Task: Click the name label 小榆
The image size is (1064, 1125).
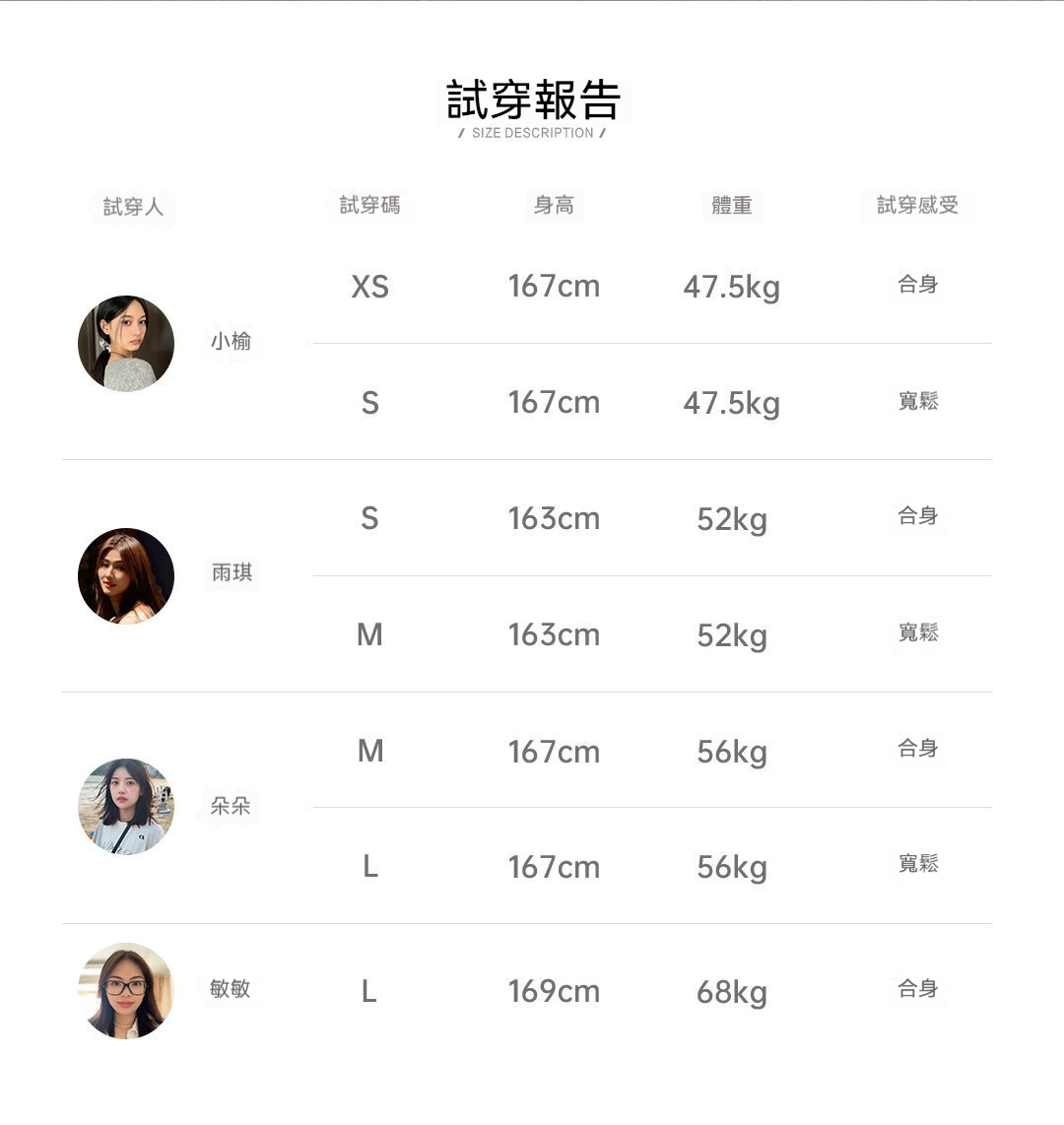Action: (231, 341)
